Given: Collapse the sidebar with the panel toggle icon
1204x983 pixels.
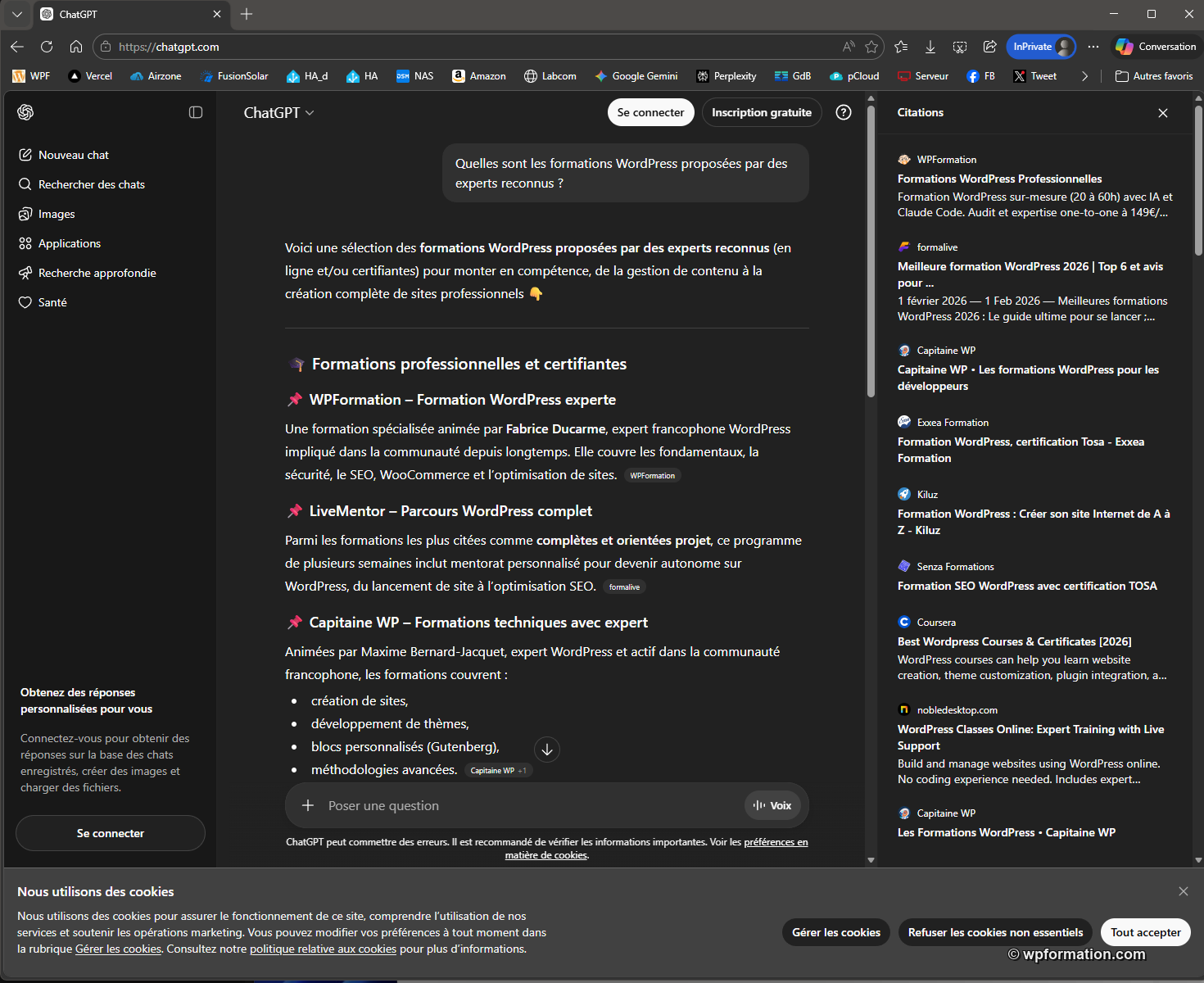Looking at the screenshot, I should click(x=196, y=112).
